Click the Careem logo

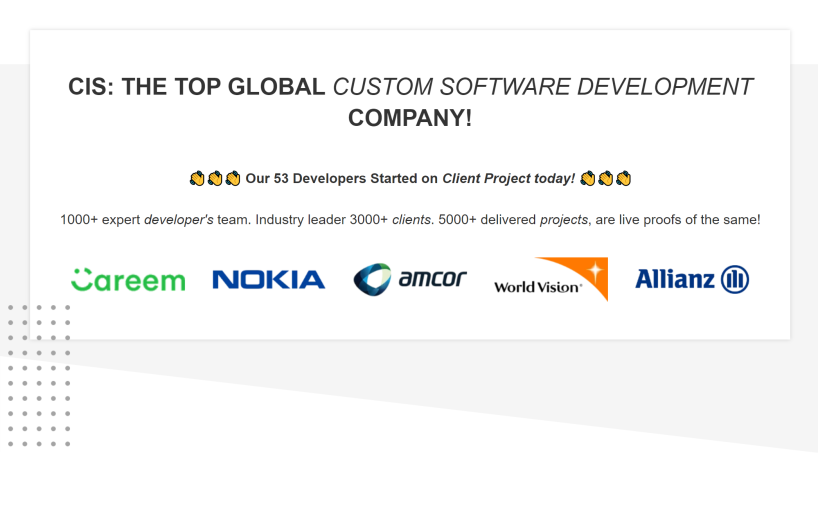click(x=128, y=280)
